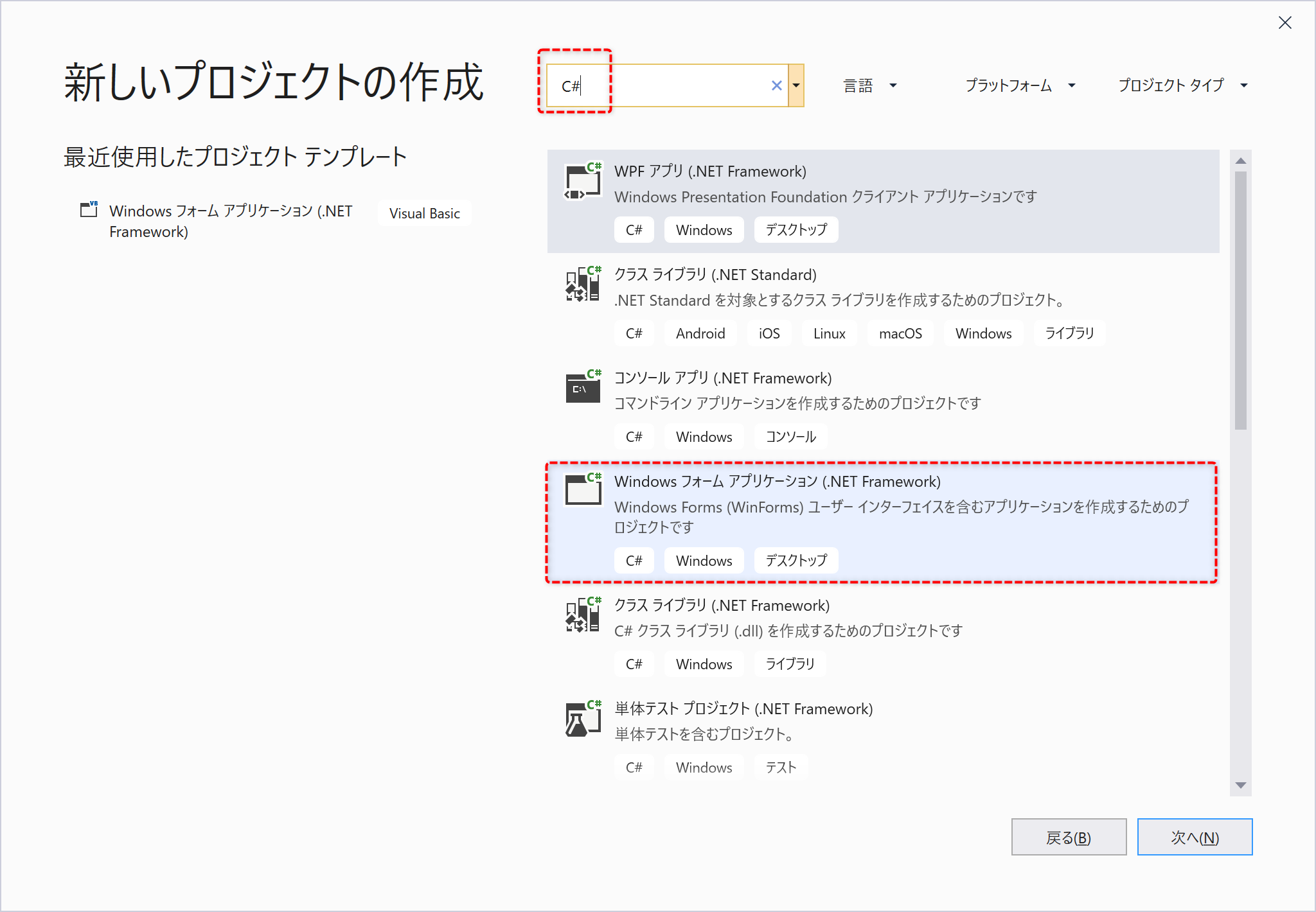1316x912 pixels.
Task: Select Windows フォーム アプリケーション C# template
Action: tap(882, 523)
